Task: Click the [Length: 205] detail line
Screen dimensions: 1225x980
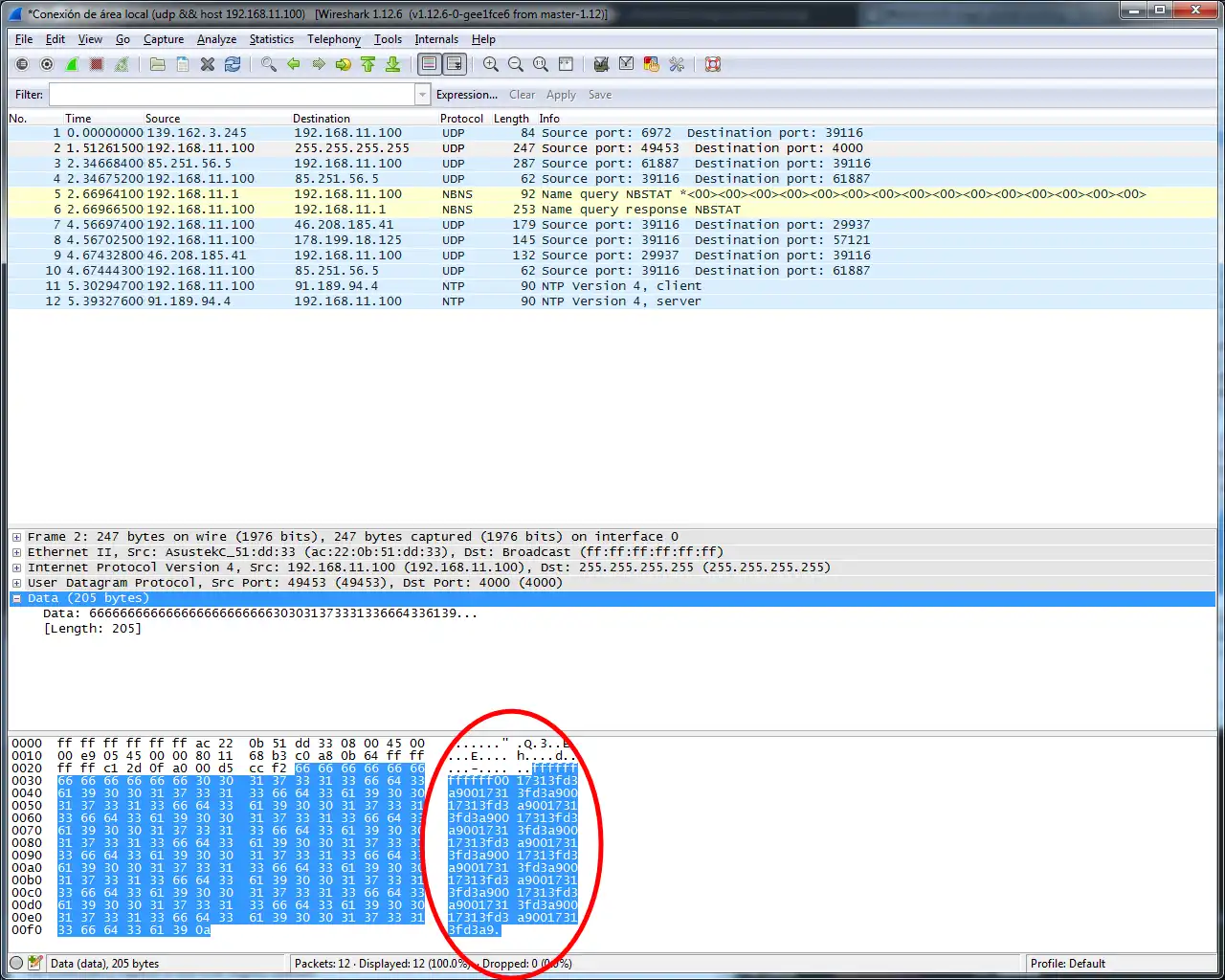Action: click(x=92, y=629)
